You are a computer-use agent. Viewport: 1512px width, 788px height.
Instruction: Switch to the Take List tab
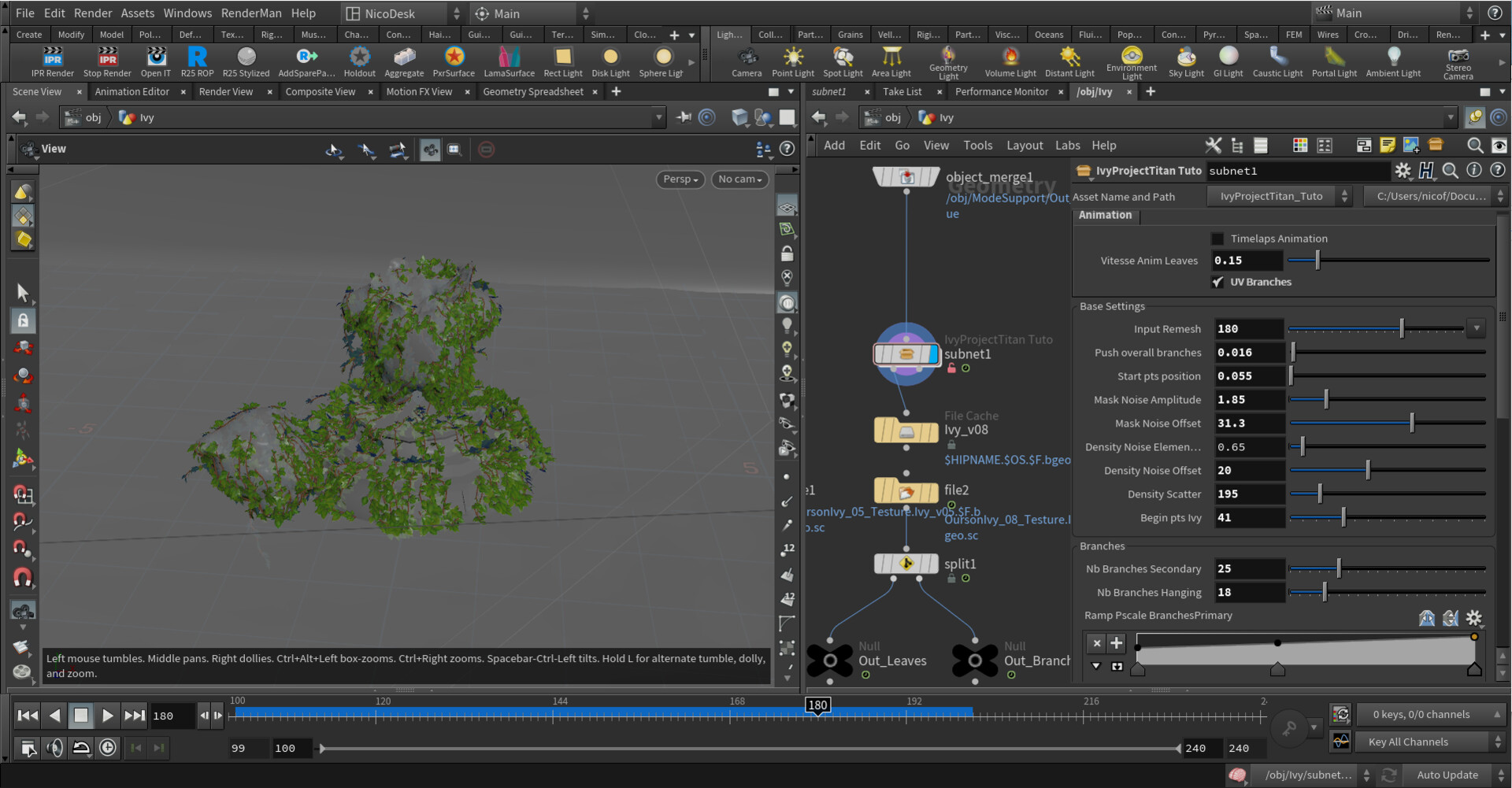pos(903,91)
